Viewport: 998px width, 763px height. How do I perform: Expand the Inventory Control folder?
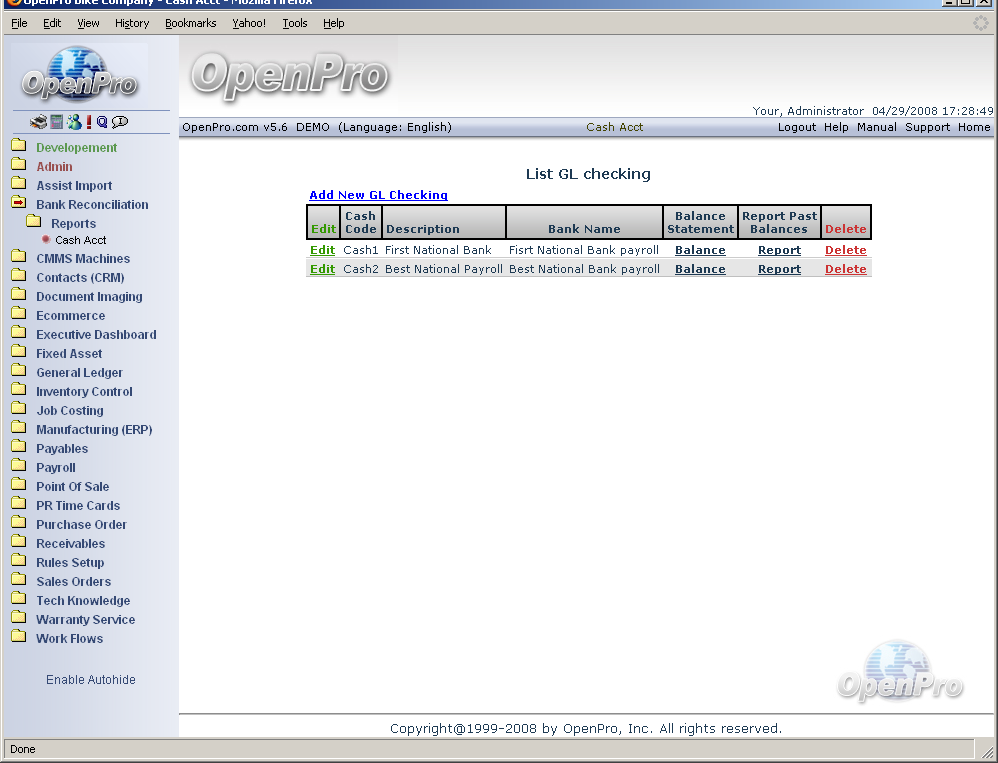pos(18,391)
